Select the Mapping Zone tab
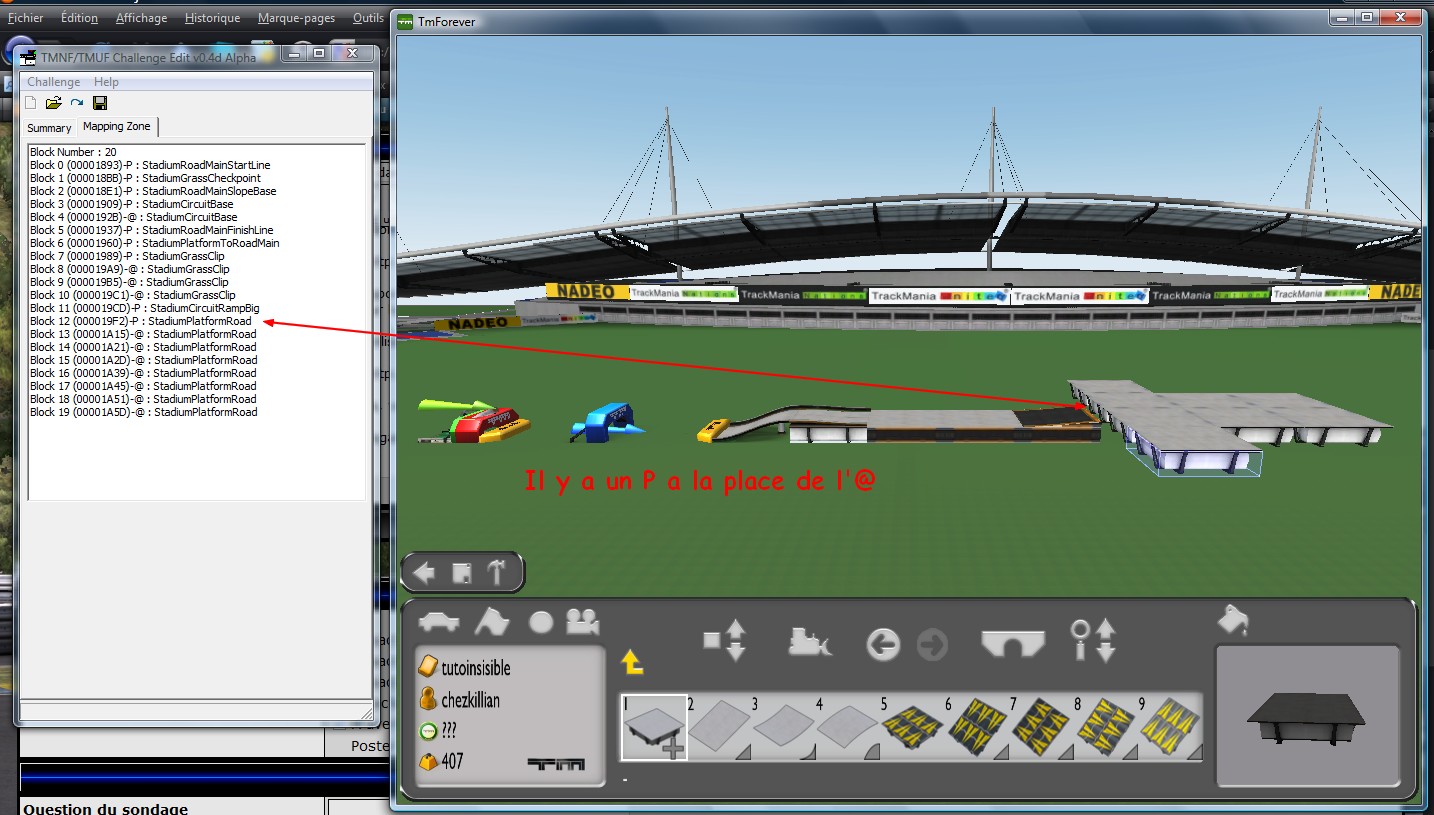1434x815 pixels. 117,126
